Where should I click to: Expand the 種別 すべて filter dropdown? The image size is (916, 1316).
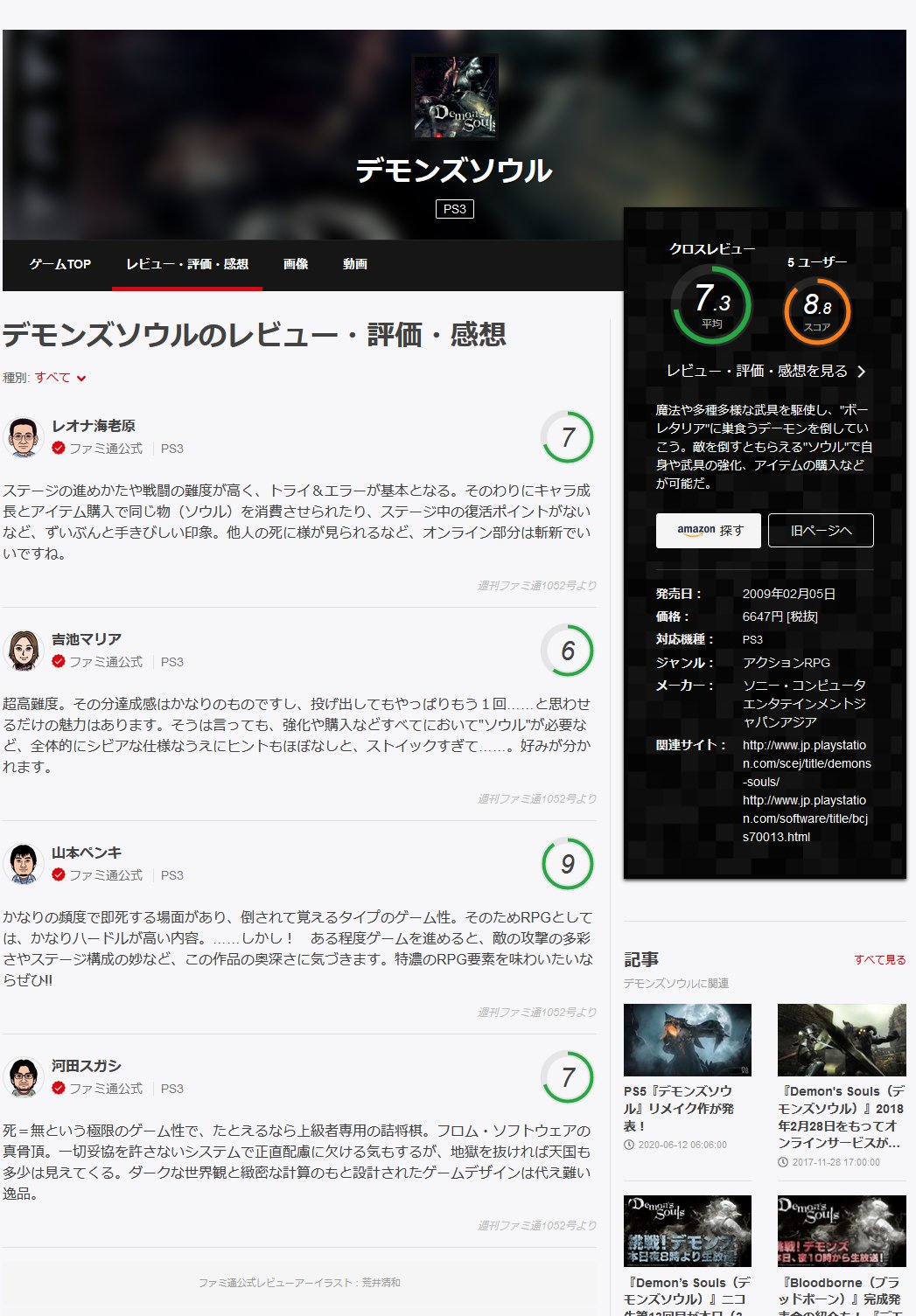coord(60,378)
